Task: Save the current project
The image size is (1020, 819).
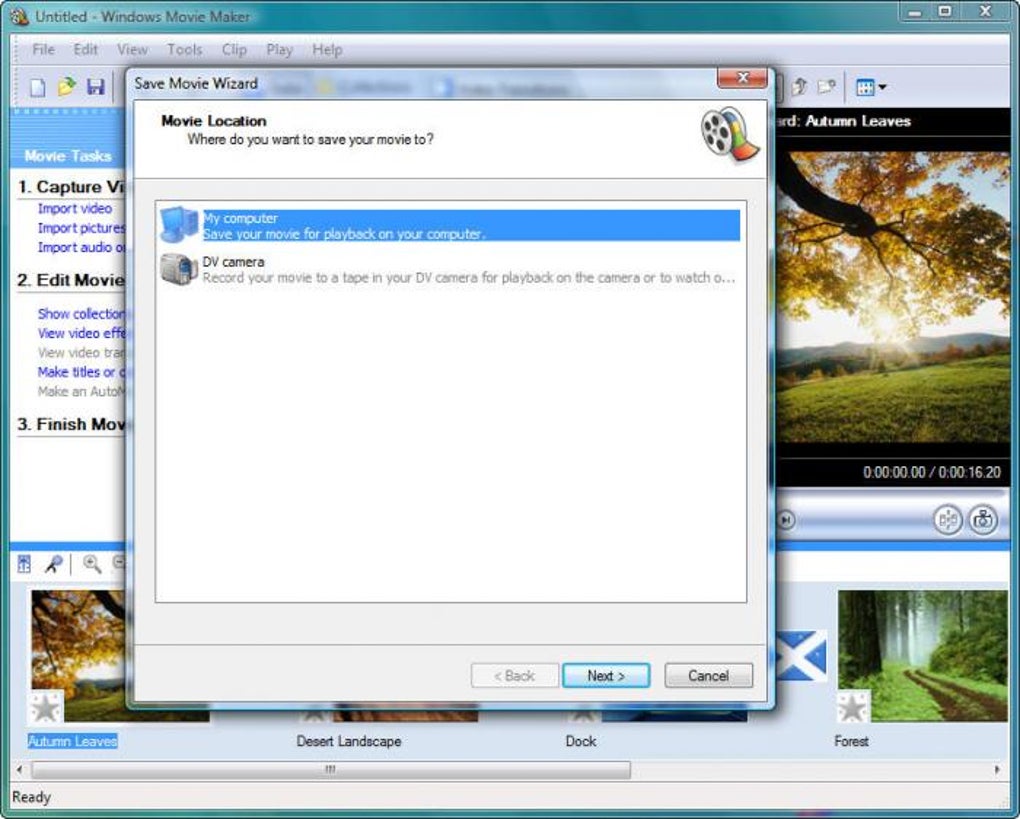Action: (x=94, y=88)
